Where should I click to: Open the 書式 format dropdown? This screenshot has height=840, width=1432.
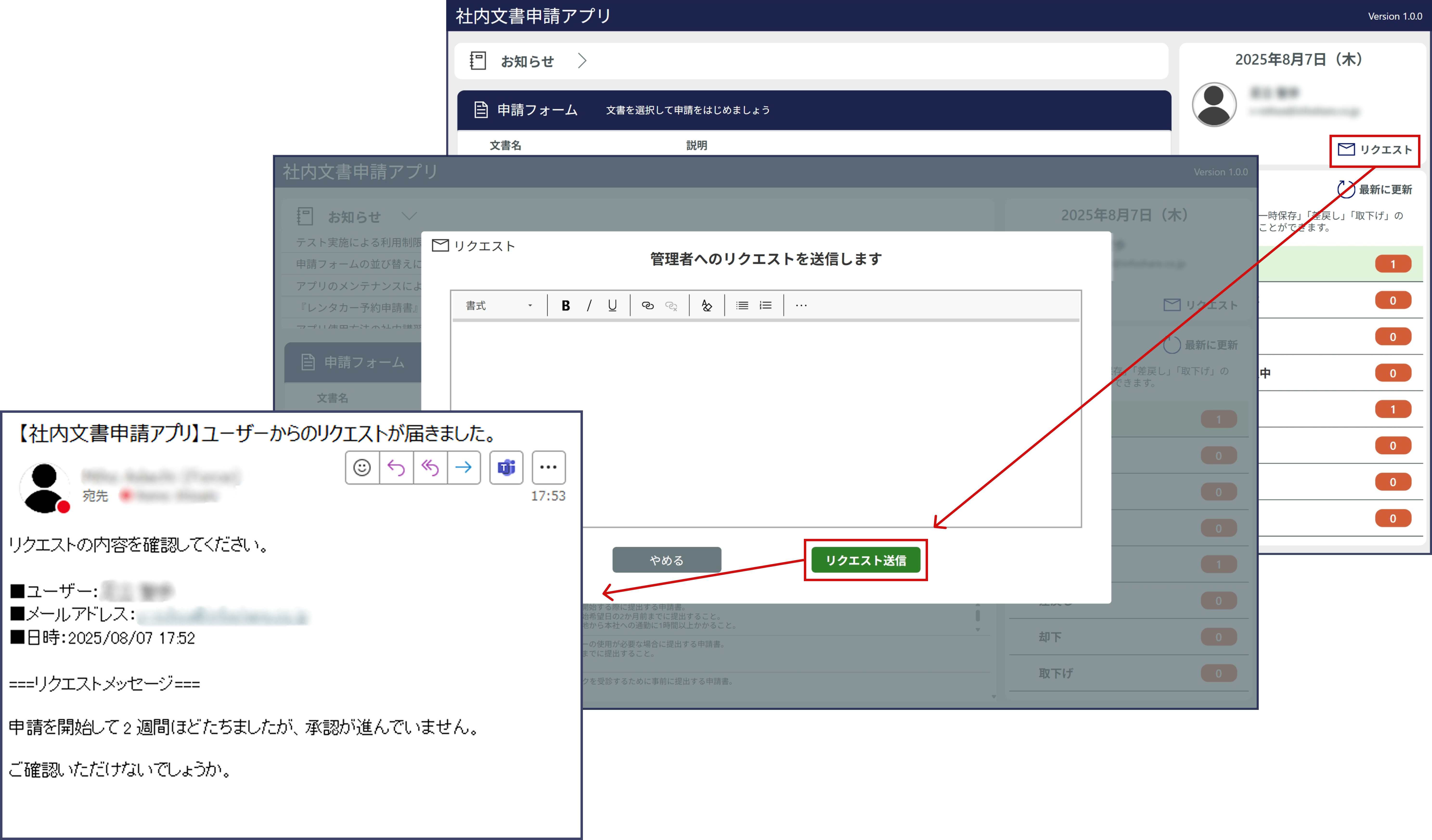click(498, 305)
